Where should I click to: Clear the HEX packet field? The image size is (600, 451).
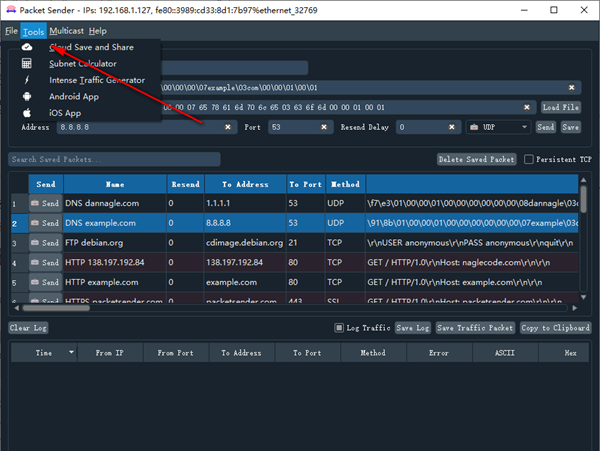tap(527, 107)
